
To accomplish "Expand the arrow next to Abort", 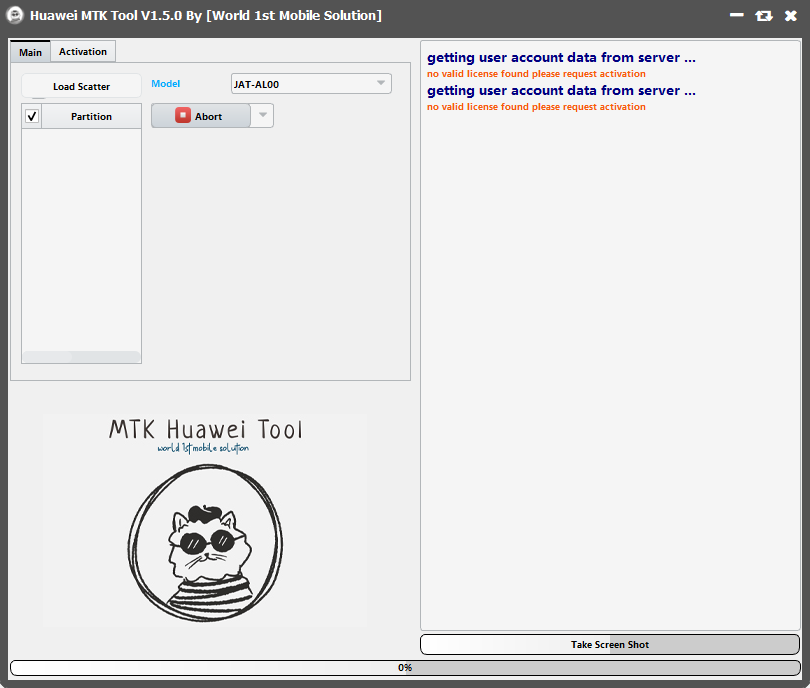I will point(262,115).
